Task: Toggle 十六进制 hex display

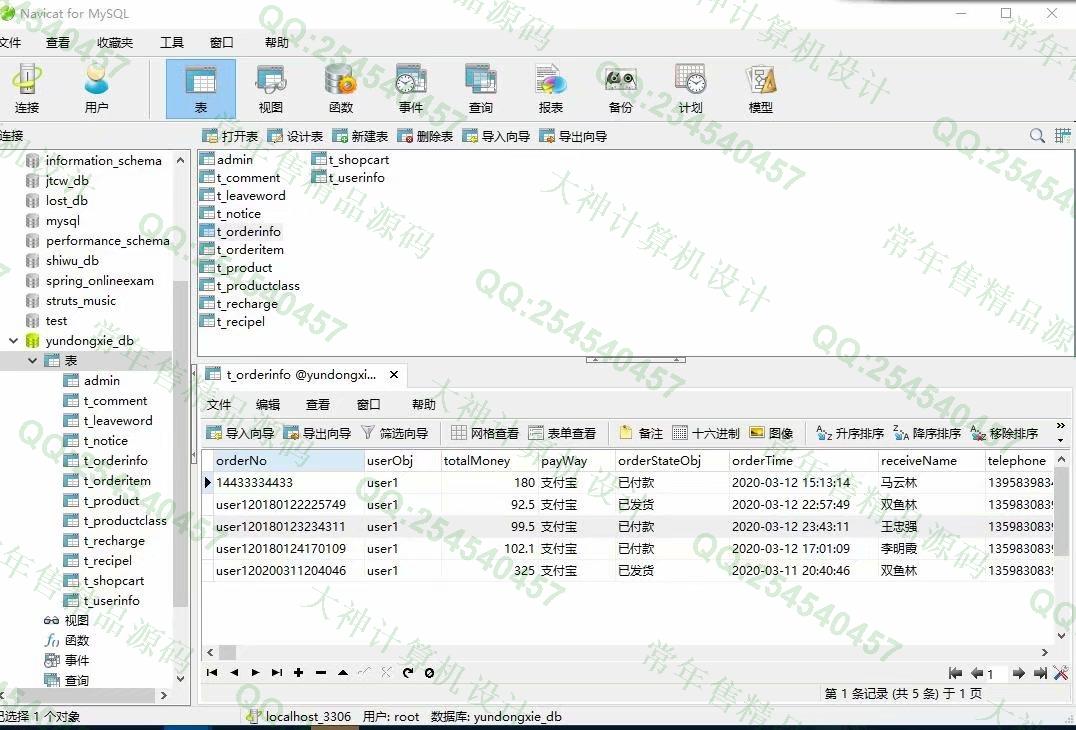Action: pyautogui.click(x=705, y=433)
